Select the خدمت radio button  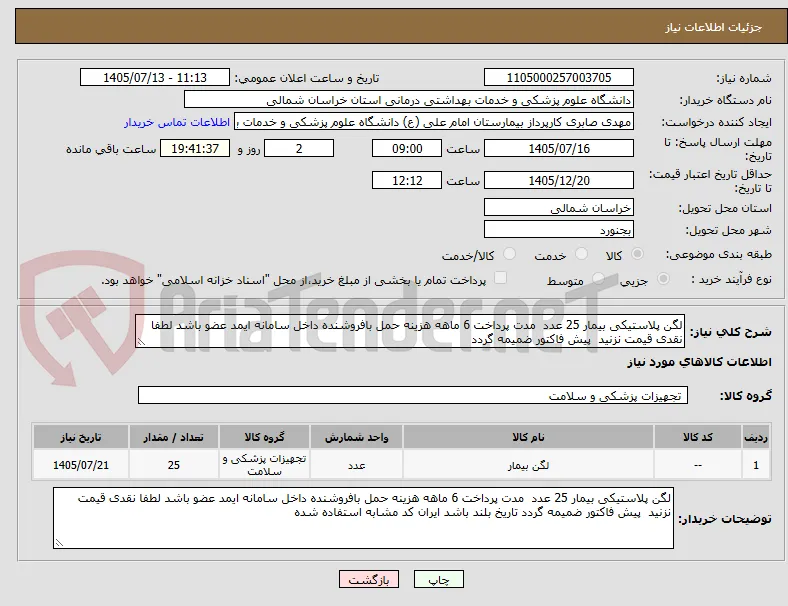click(581, 254)
